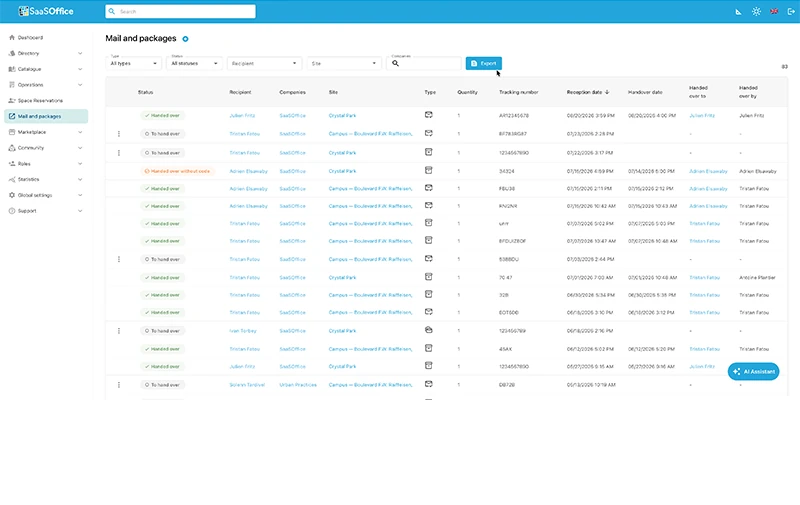Open the Recipient filter dropdown
Viewport: 800px width, 505px height.
(x=264, y=63)
